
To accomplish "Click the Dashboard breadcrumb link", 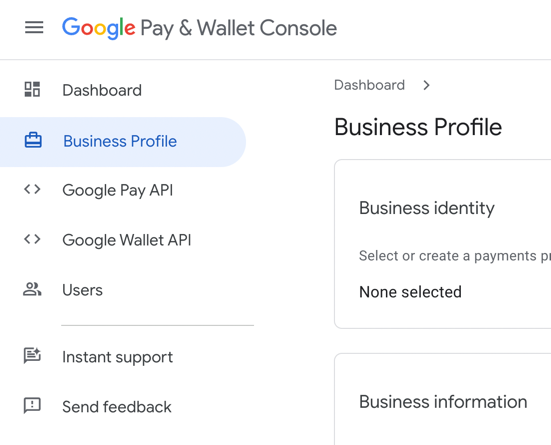I will (x=369, y=85).
